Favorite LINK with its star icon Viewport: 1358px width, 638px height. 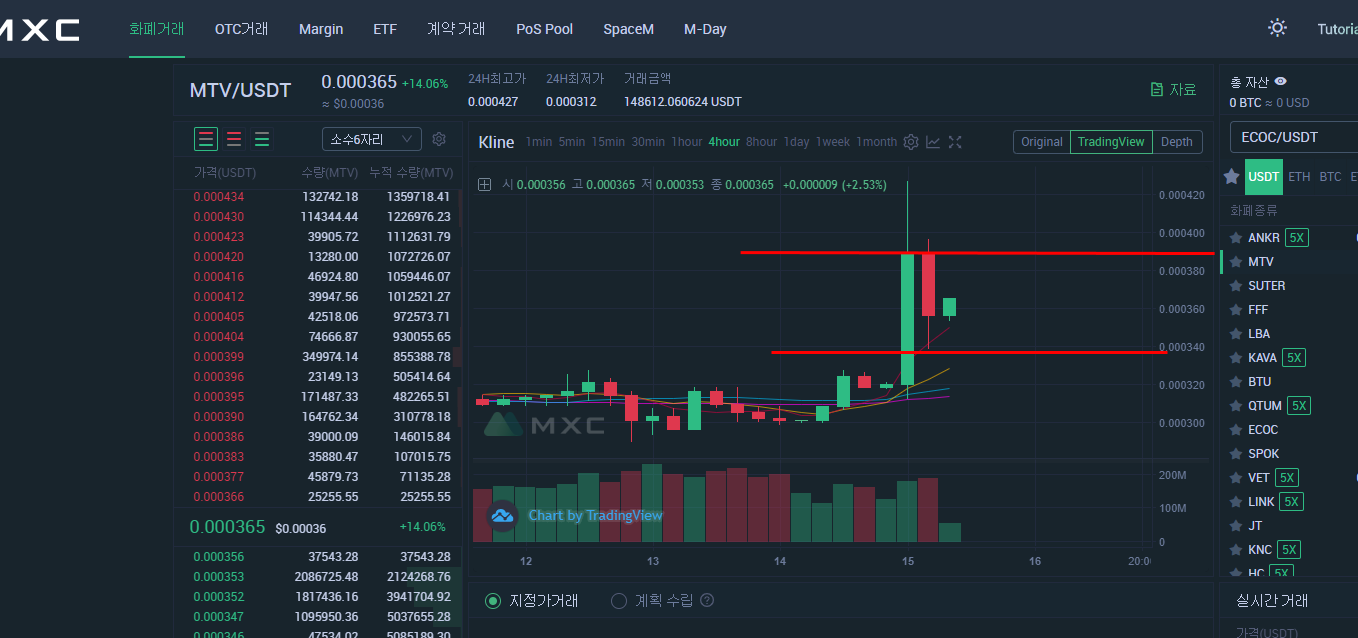pyautogui.click(x=1235, y=502)
